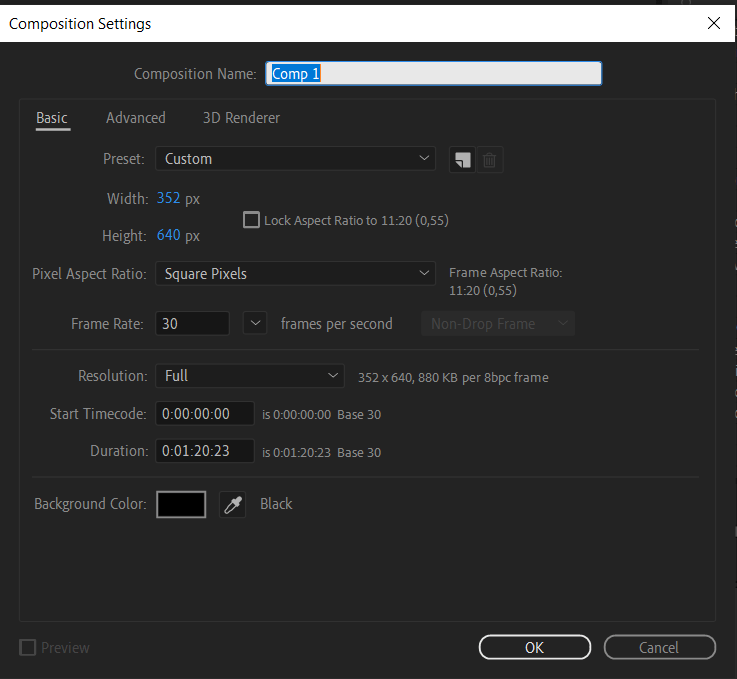
Task: Close the Composition Settings dialog
Action: coord(713,23)
